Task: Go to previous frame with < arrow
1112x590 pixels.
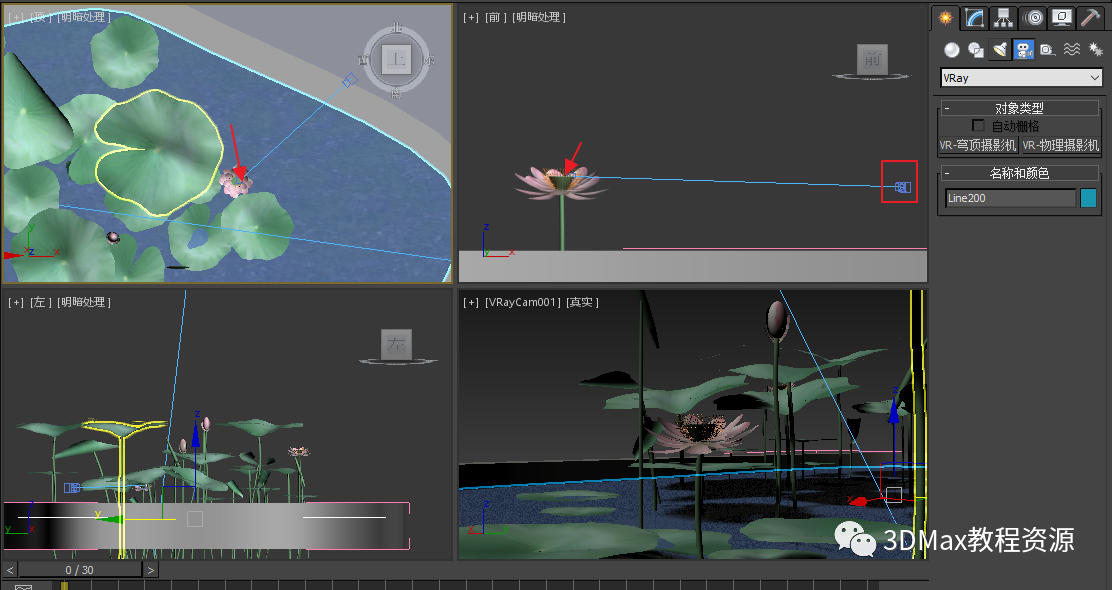Action: (x=10, y=569)
